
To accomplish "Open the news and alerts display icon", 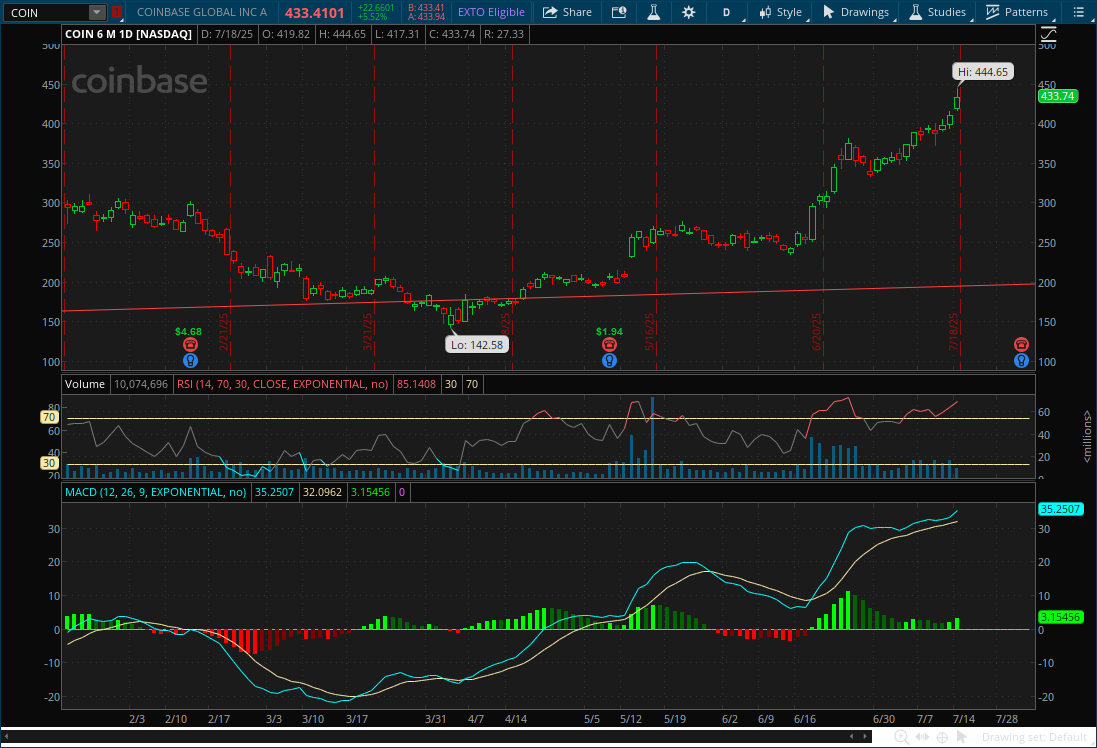I will 618,12.
